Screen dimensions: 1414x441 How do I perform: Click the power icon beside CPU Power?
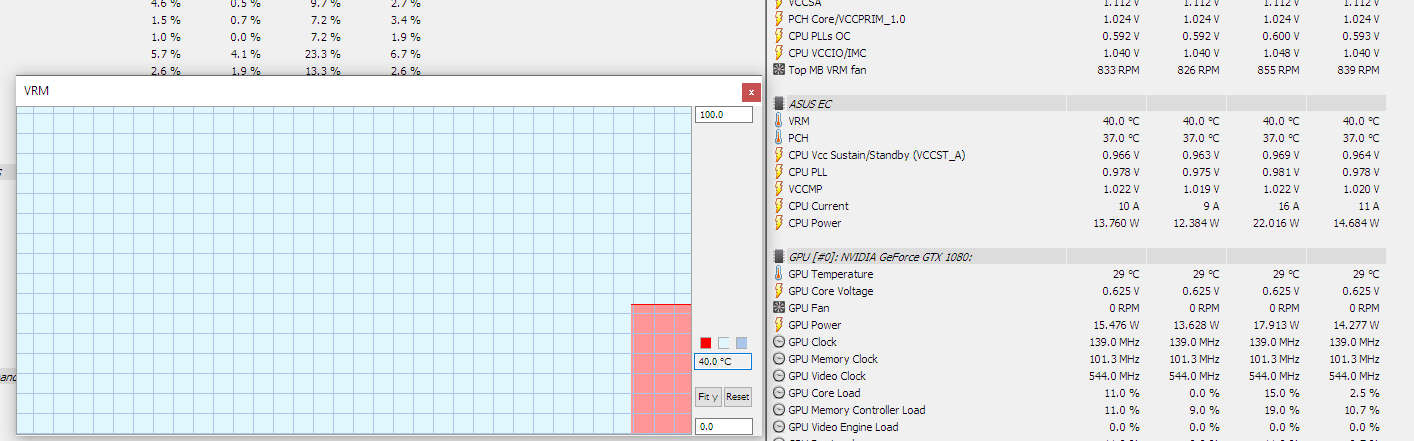coord(779,223)
